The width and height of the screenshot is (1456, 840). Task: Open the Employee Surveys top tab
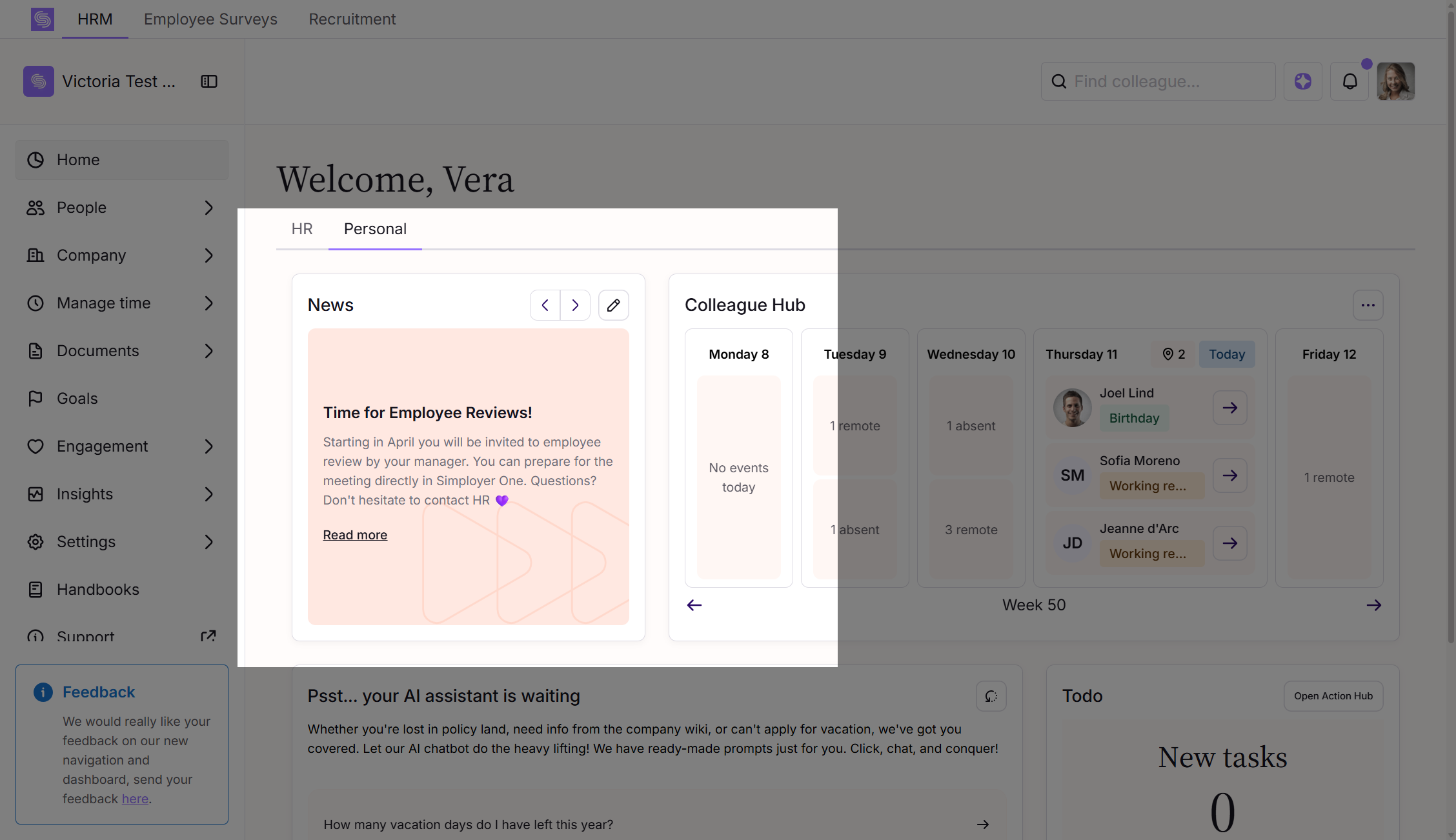coord(210,19)
